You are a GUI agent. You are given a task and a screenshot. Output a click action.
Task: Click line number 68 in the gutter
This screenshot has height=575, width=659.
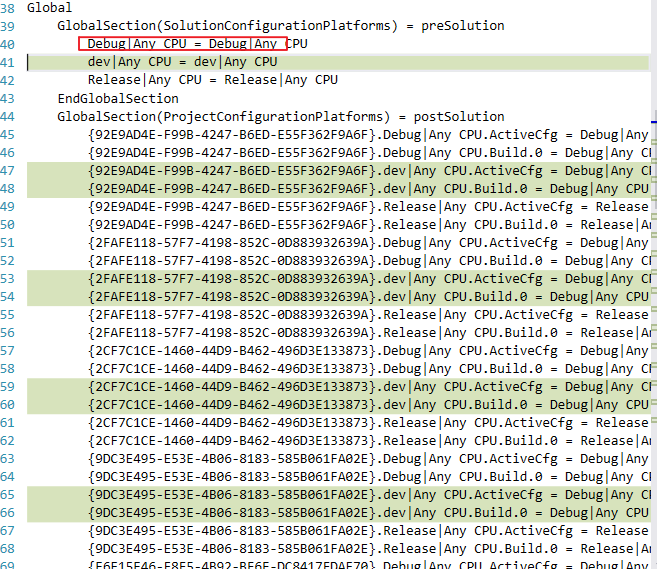tap(7, 549)
